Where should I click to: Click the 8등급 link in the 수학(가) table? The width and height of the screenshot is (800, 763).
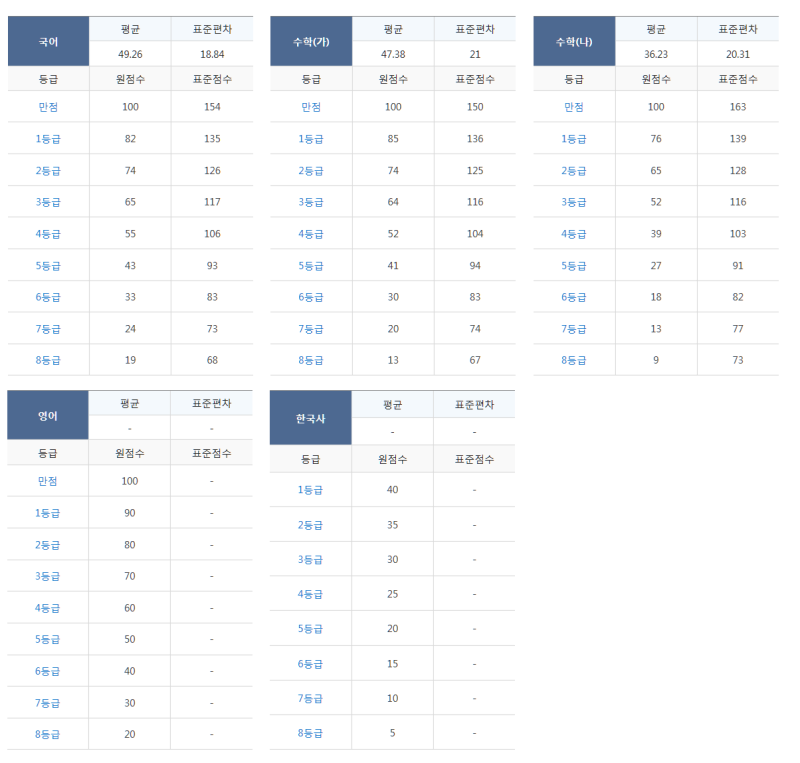[x=311, y=360]
